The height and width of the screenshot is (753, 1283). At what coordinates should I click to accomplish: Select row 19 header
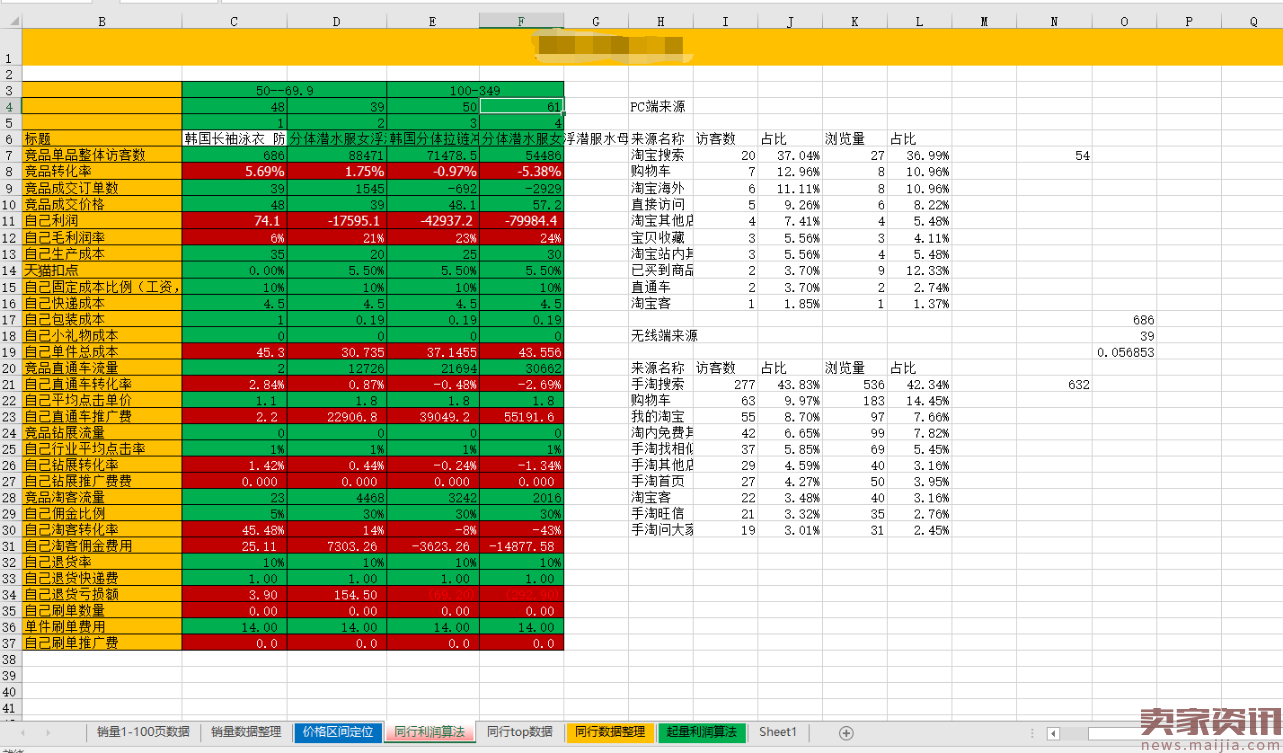coord(10,351)
